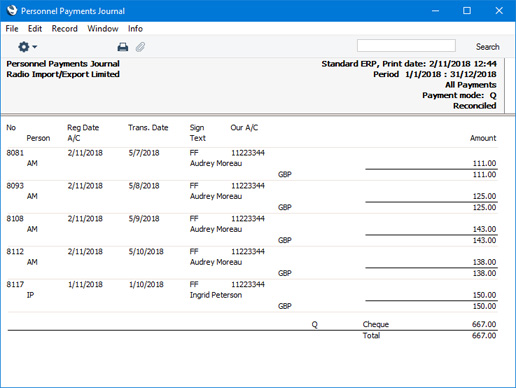
Task: Click the 667.00 amount next to Cheque
Action: click(x=484, y=324)
